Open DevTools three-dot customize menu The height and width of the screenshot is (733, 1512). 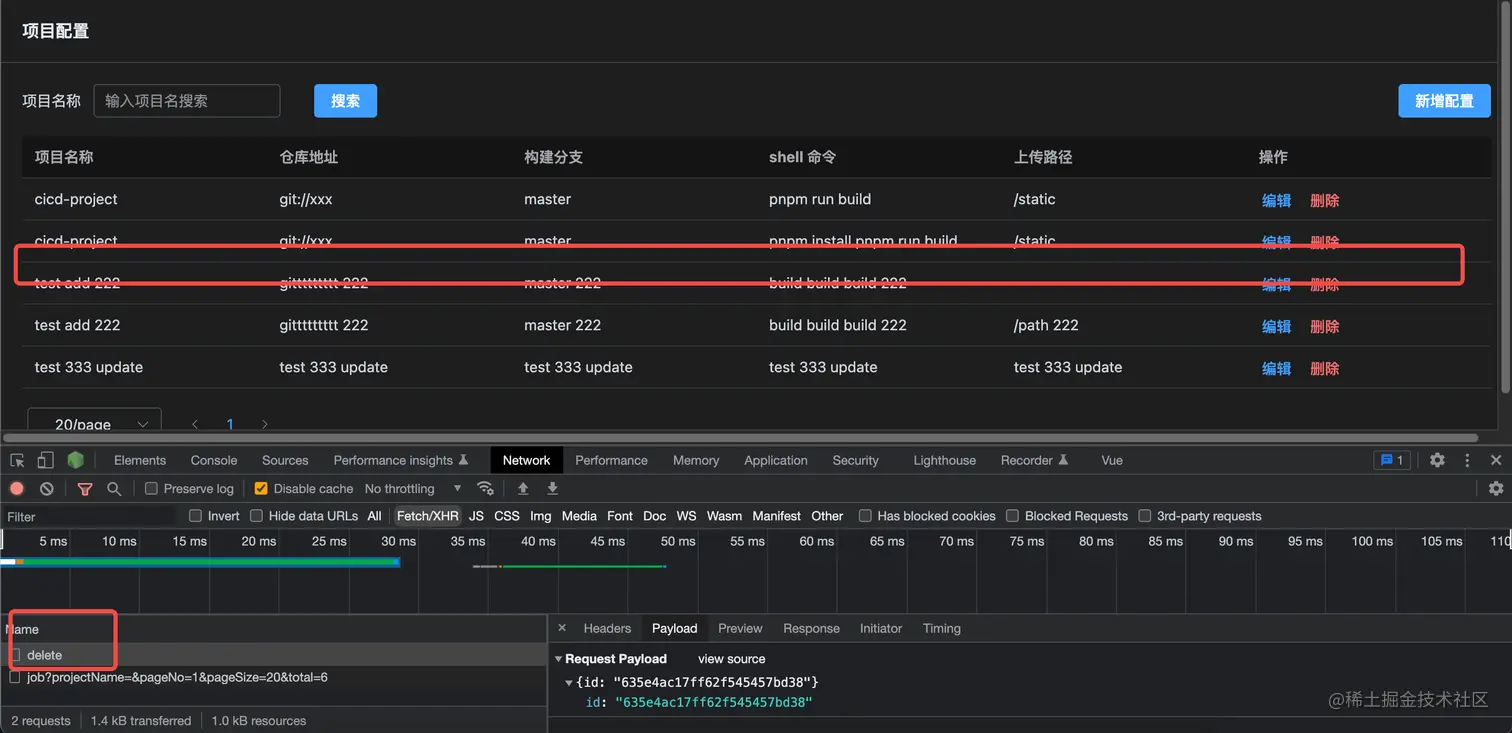click(x=1467, y=460)
